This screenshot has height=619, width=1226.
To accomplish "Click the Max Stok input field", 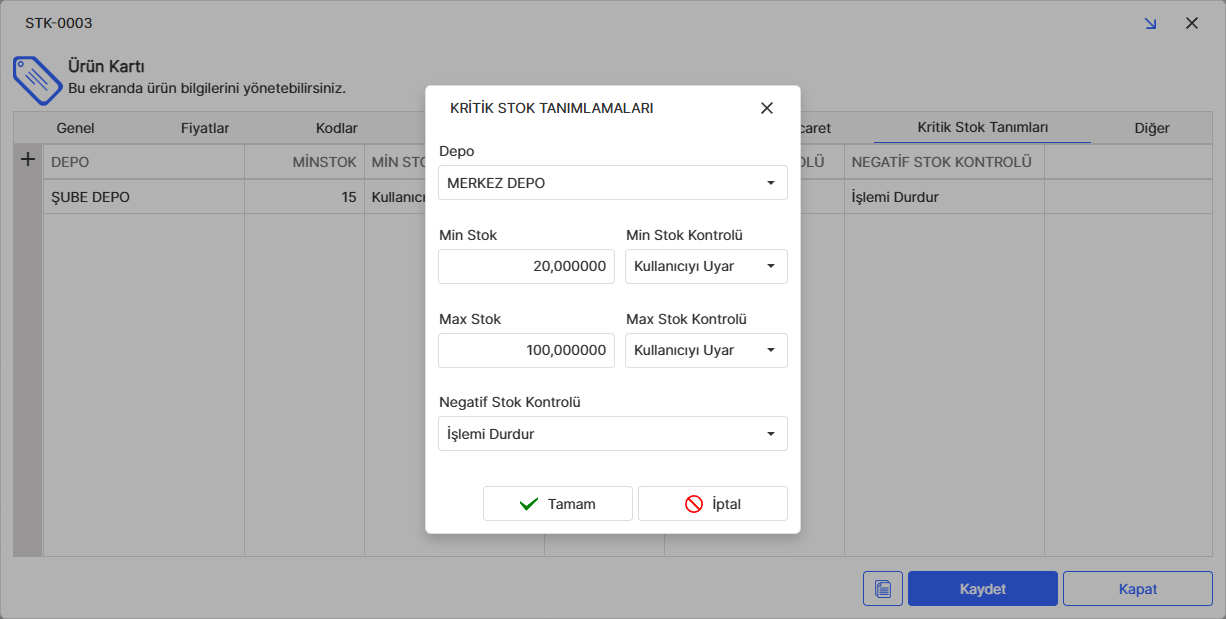I will click(526, 351).
